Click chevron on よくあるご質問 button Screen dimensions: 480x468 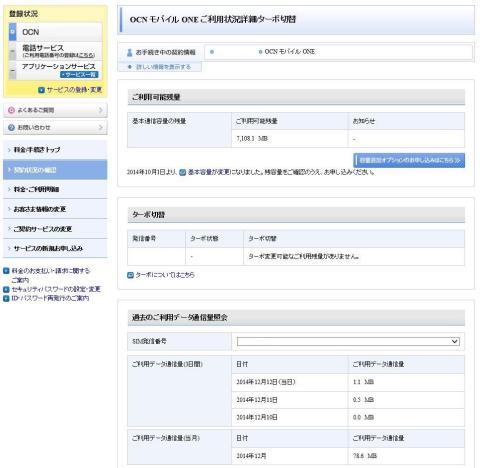[x=101, y=110]
